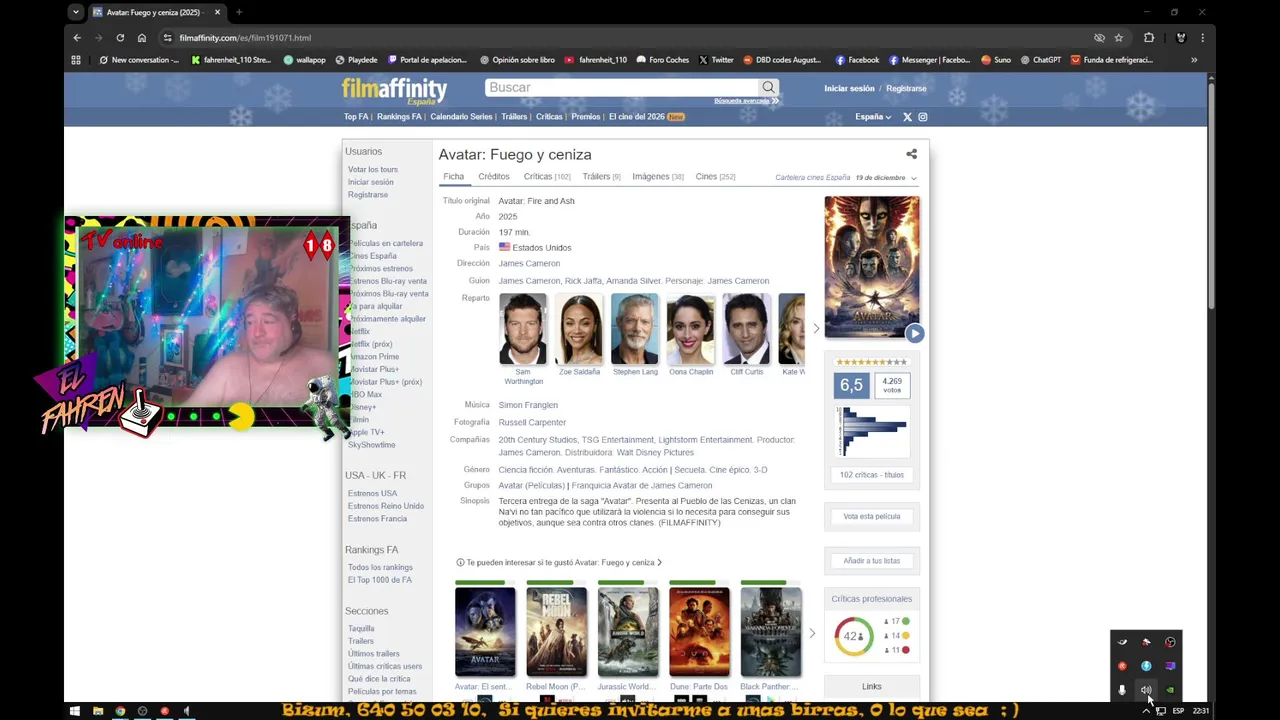Open the browser extensions puzzle icon

[1149, 38]
